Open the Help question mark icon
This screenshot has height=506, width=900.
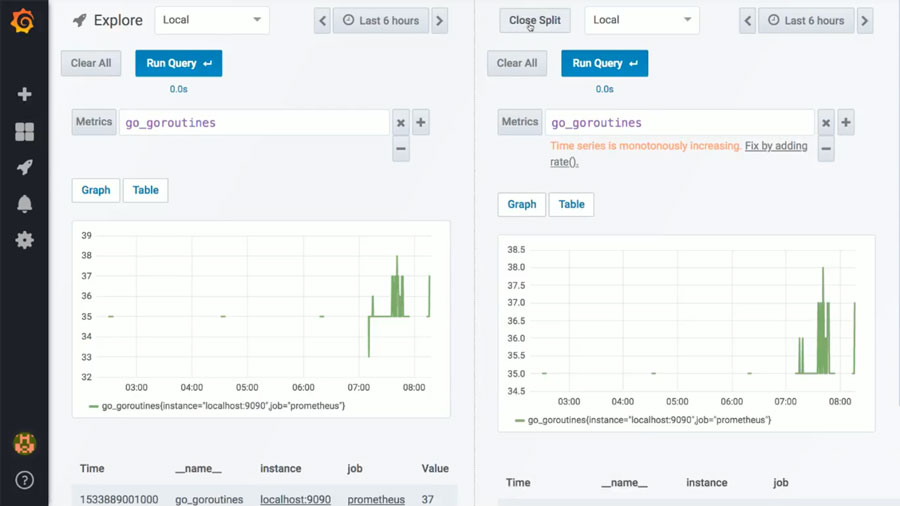24,480
